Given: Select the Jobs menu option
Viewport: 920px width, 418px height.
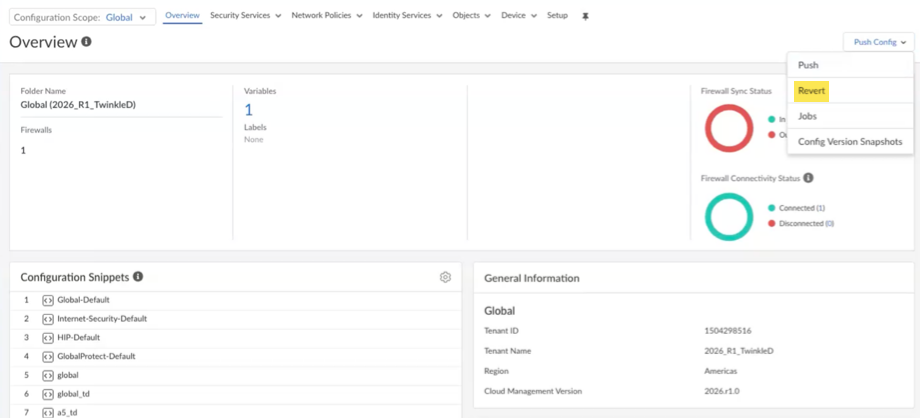Looking at the screenshot, I should (x=807, y=116).
